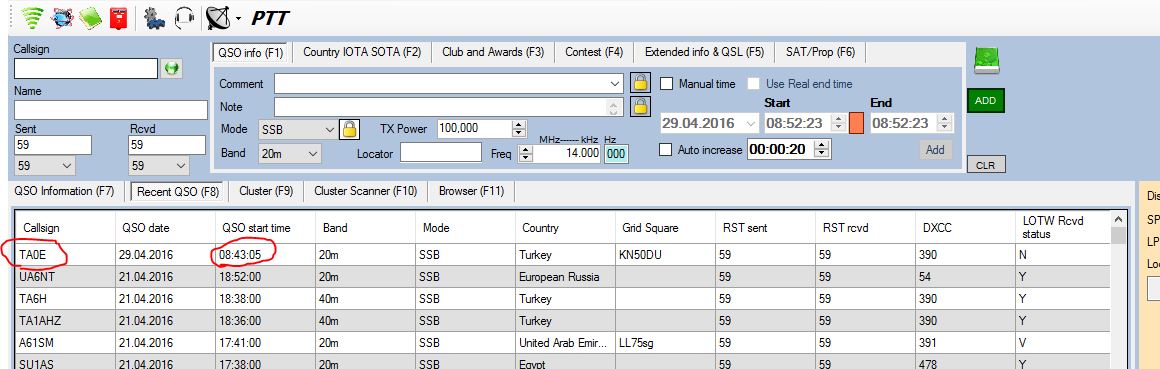Select the TA1AHZ callsign cell
The height and width of the screenshot is (369, 1160).
pos(65,321)
